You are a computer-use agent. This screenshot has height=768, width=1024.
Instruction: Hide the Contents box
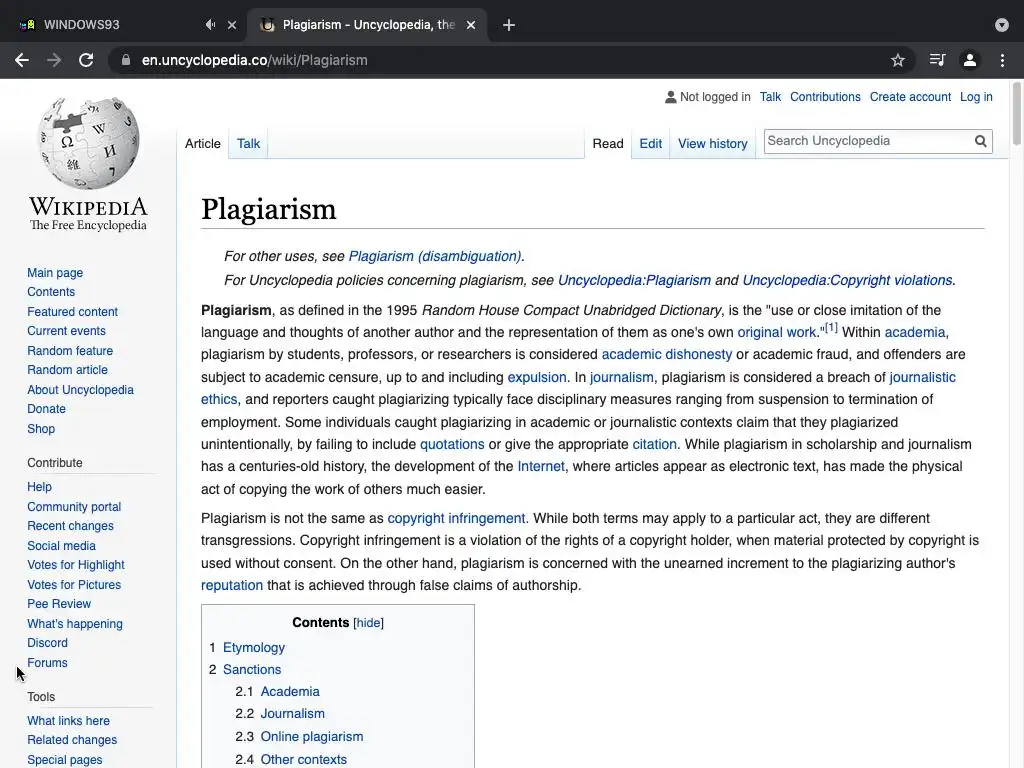(368, 623)
